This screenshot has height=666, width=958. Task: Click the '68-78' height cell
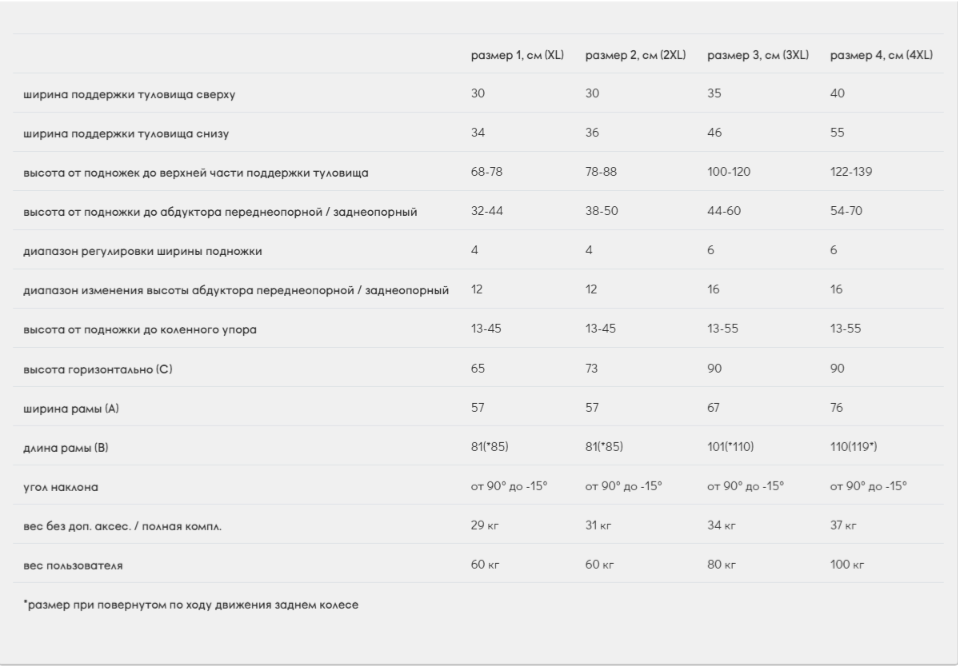pyautogui.click(x=485, y=172)
